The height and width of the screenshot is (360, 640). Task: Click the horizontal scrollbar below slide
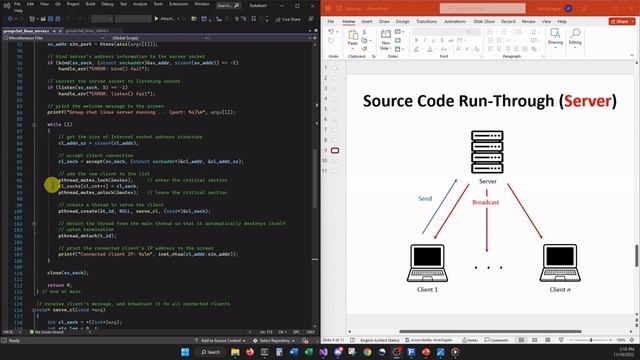pyautogui.click(x=490, y=331)
